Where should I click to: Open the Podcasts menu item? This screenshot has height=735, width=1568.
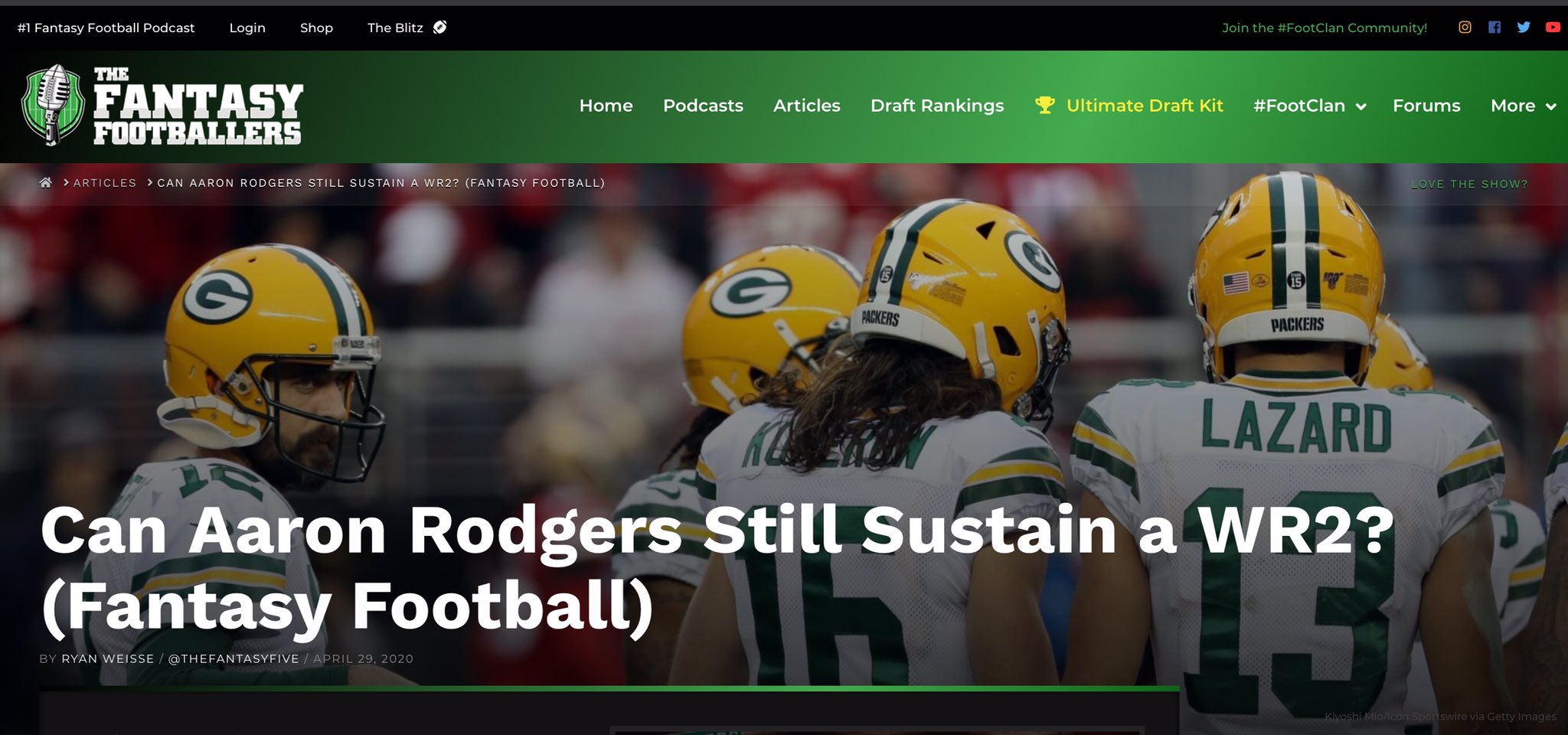click(703, 106)
